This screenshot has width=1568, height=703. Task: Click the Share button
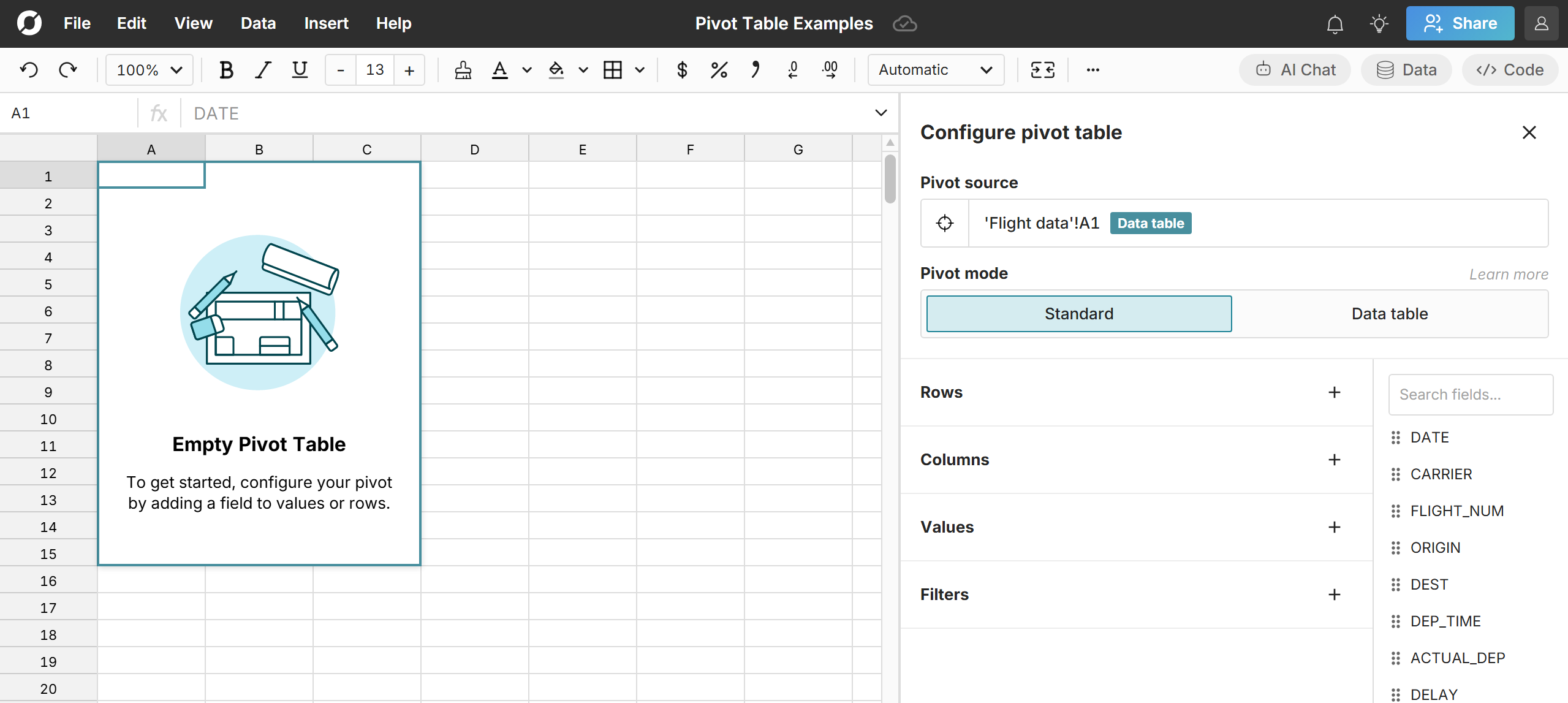coord(1460,23)
